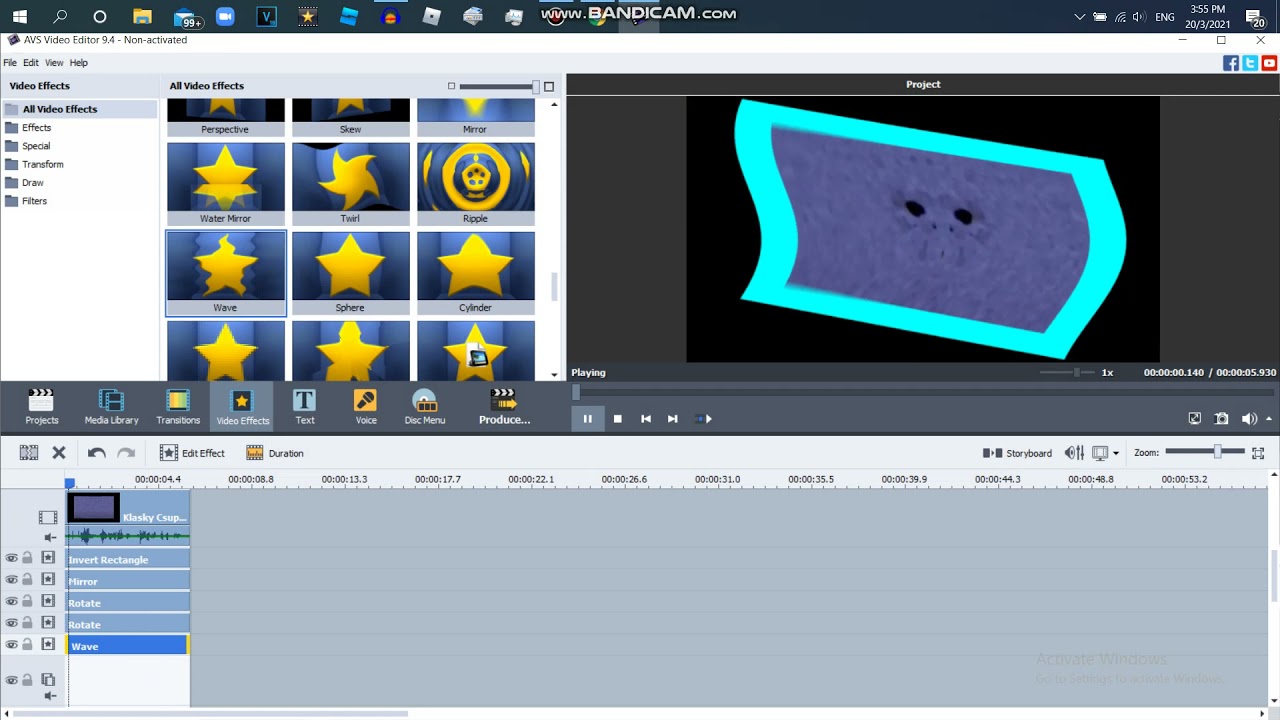Open the Projects section
Viewport: 1280px width, 720px height.
pyautogui.click(x=41, y=407)
